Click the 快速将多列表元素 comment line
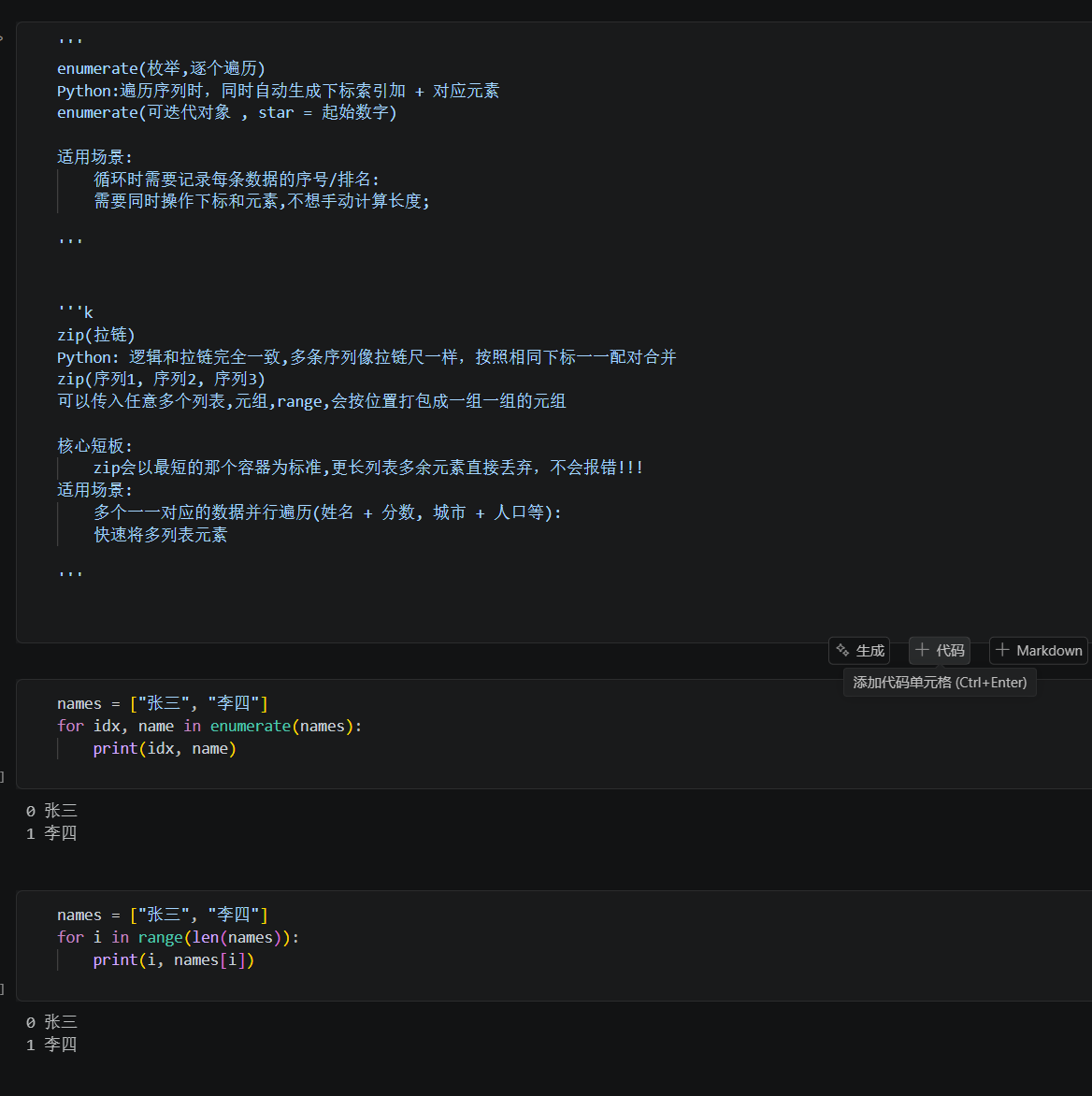 [161, 535]
